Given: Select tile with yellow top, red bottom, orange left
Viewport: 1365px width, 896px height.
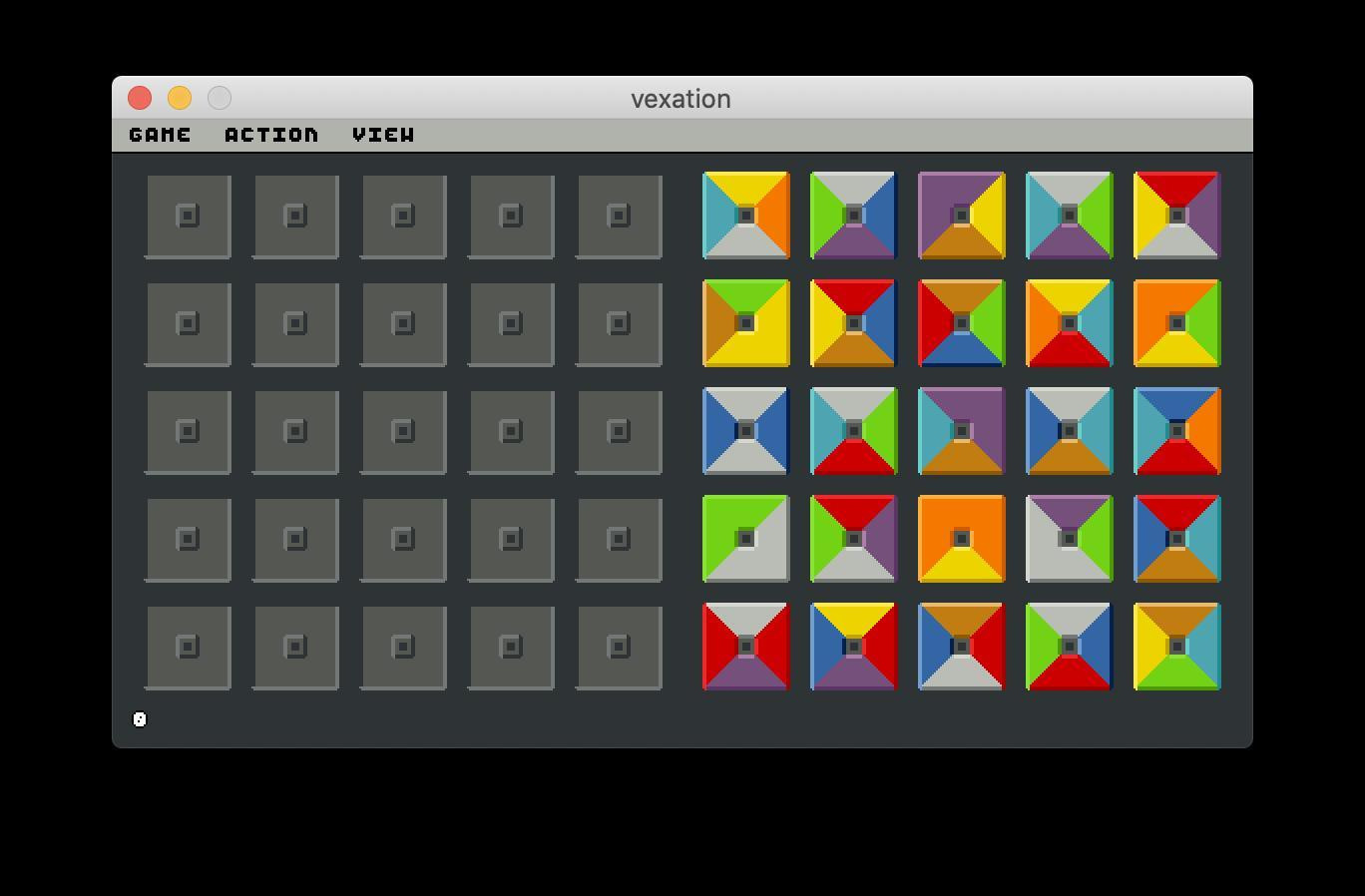Looking at the screenshot, I should point(1070,323).
